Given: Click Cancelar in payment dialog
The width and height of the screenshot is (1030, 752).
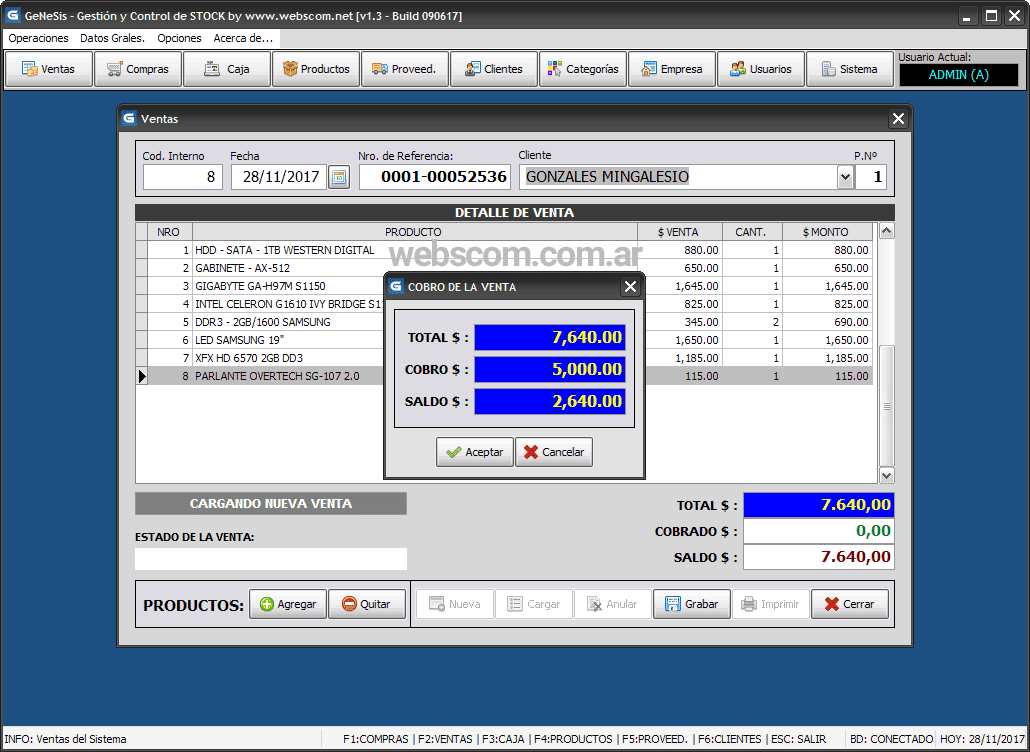Looking at the screenshot, I should (x=554, y=452).
